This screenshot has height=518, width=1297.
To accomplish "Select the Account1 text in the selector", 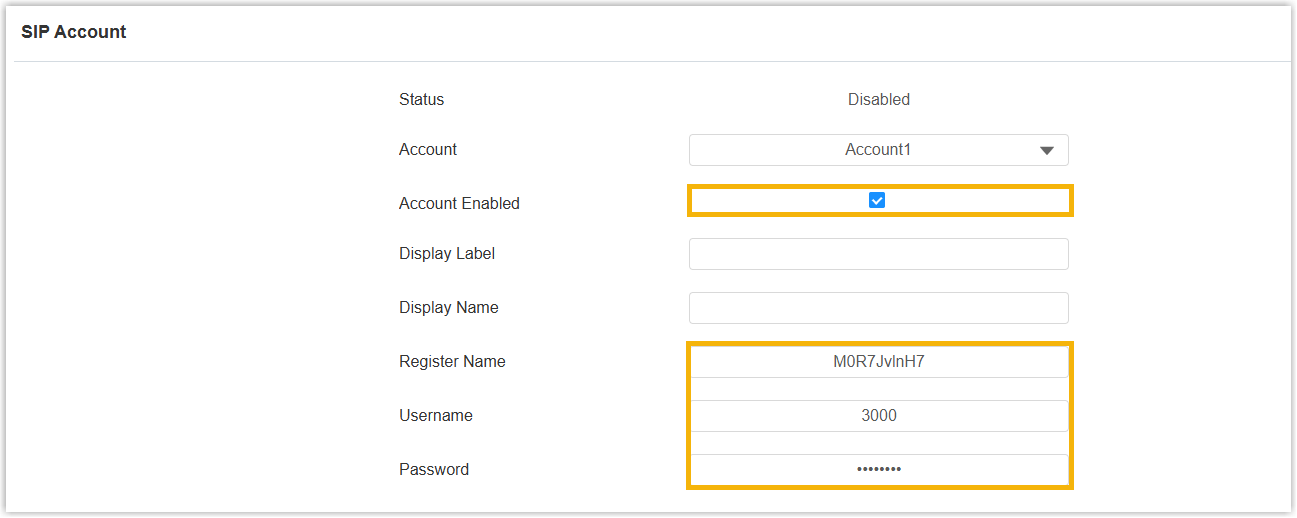I will [x=877, y=150].
